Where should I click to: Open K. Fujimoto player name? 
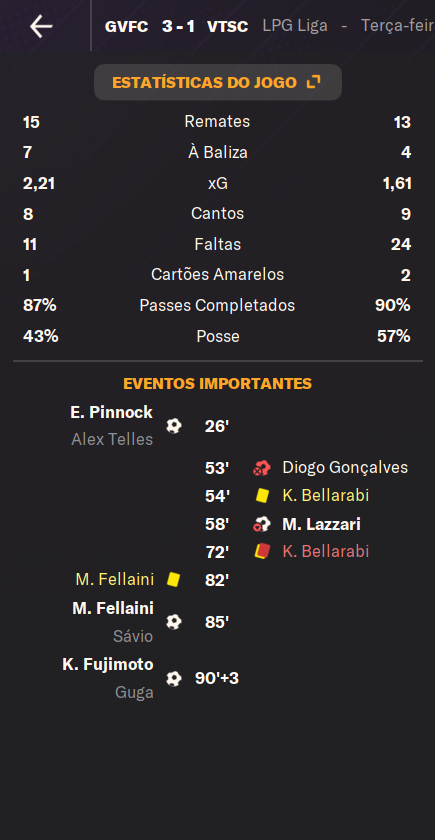click(108, 664)
